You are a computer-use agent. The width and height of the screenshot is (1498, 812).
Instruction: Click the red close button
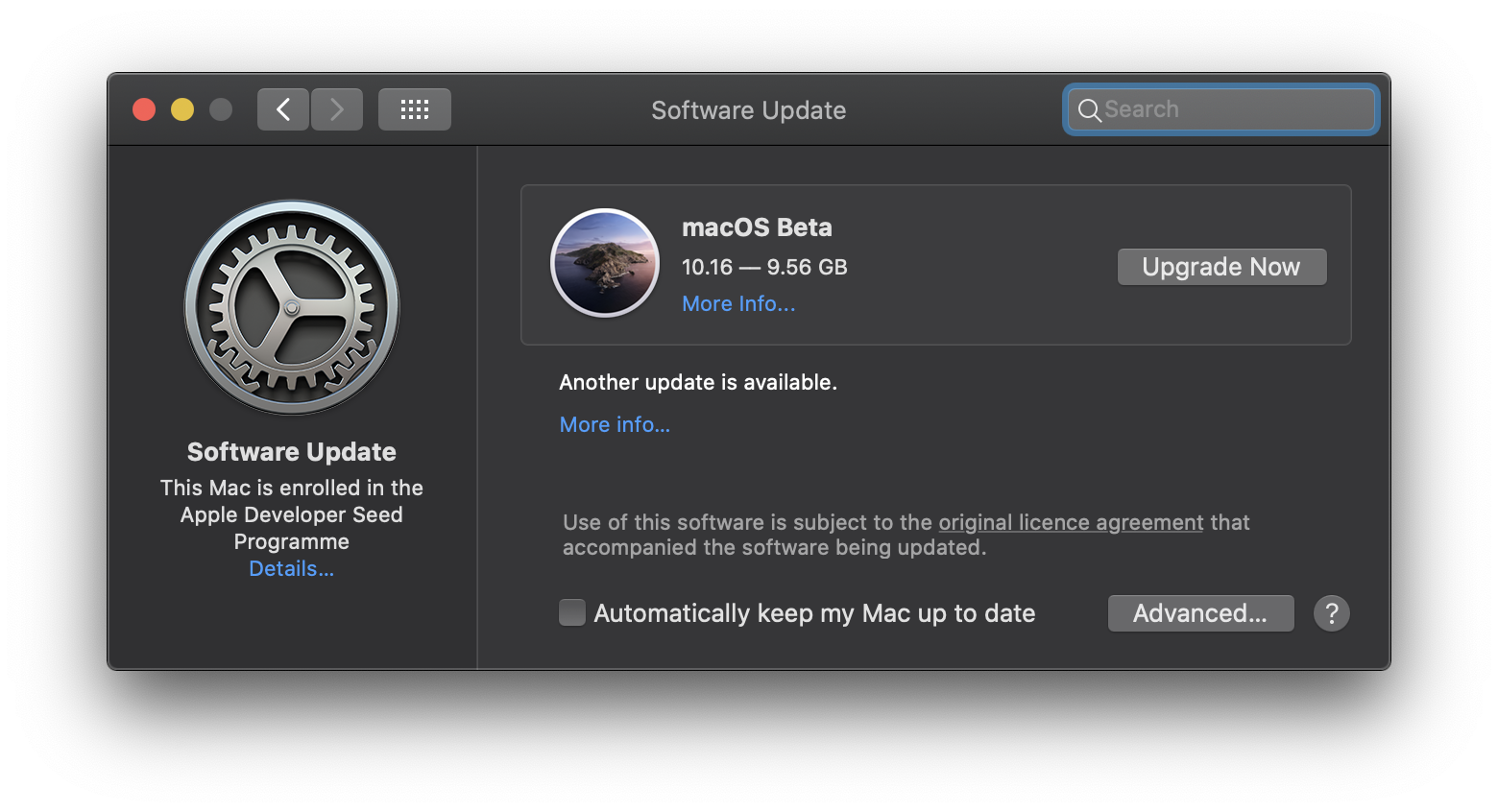pos(143,108)
